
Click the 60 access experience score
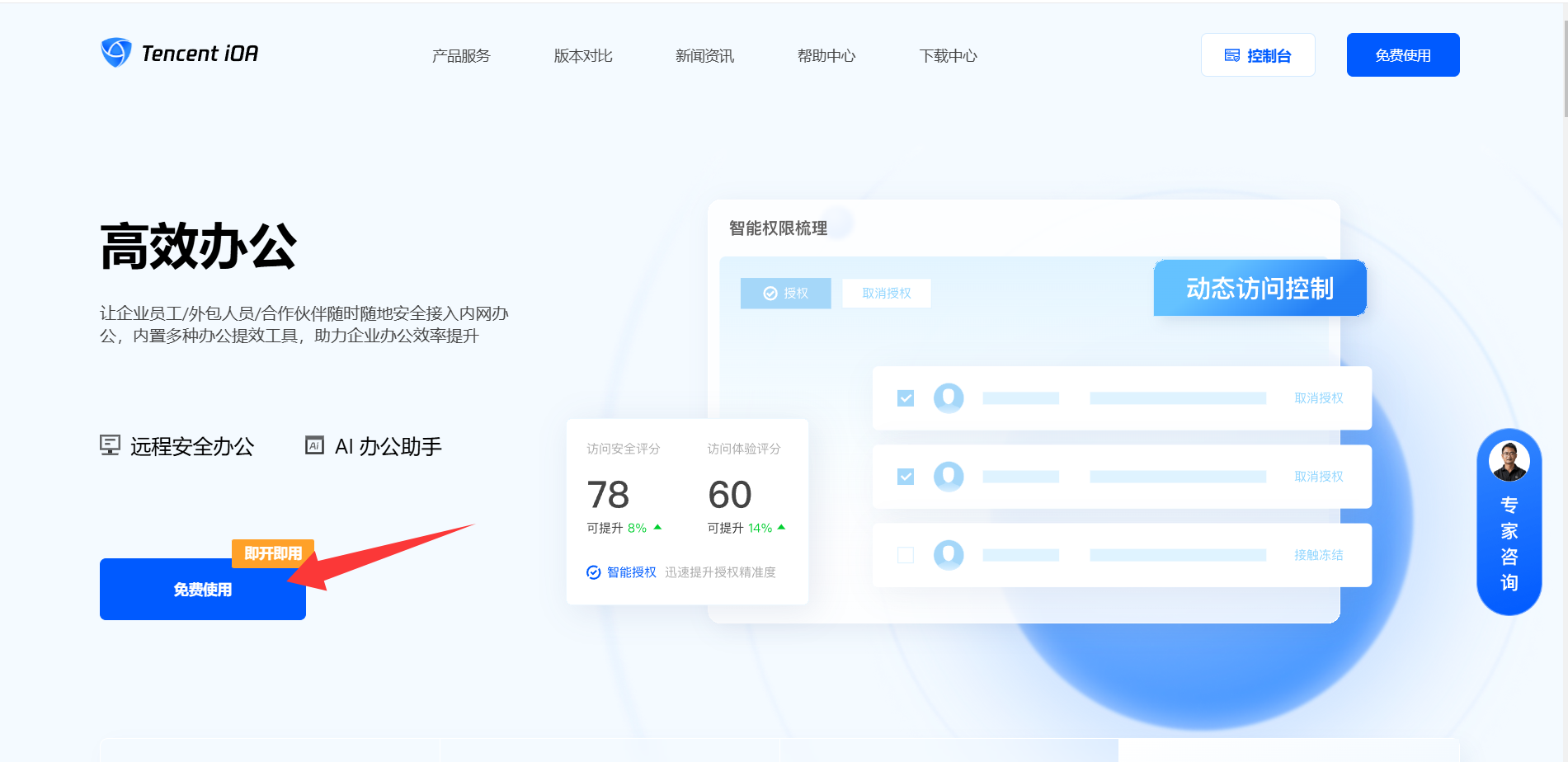pyautogui.click(x=730, y=495)
